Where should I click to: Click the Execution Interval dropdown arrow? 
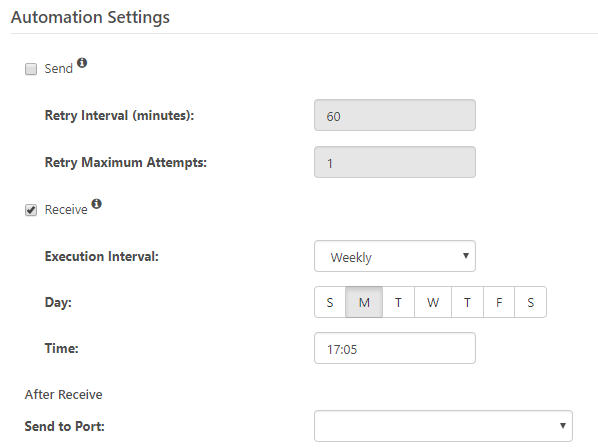[x=466, y=256]
